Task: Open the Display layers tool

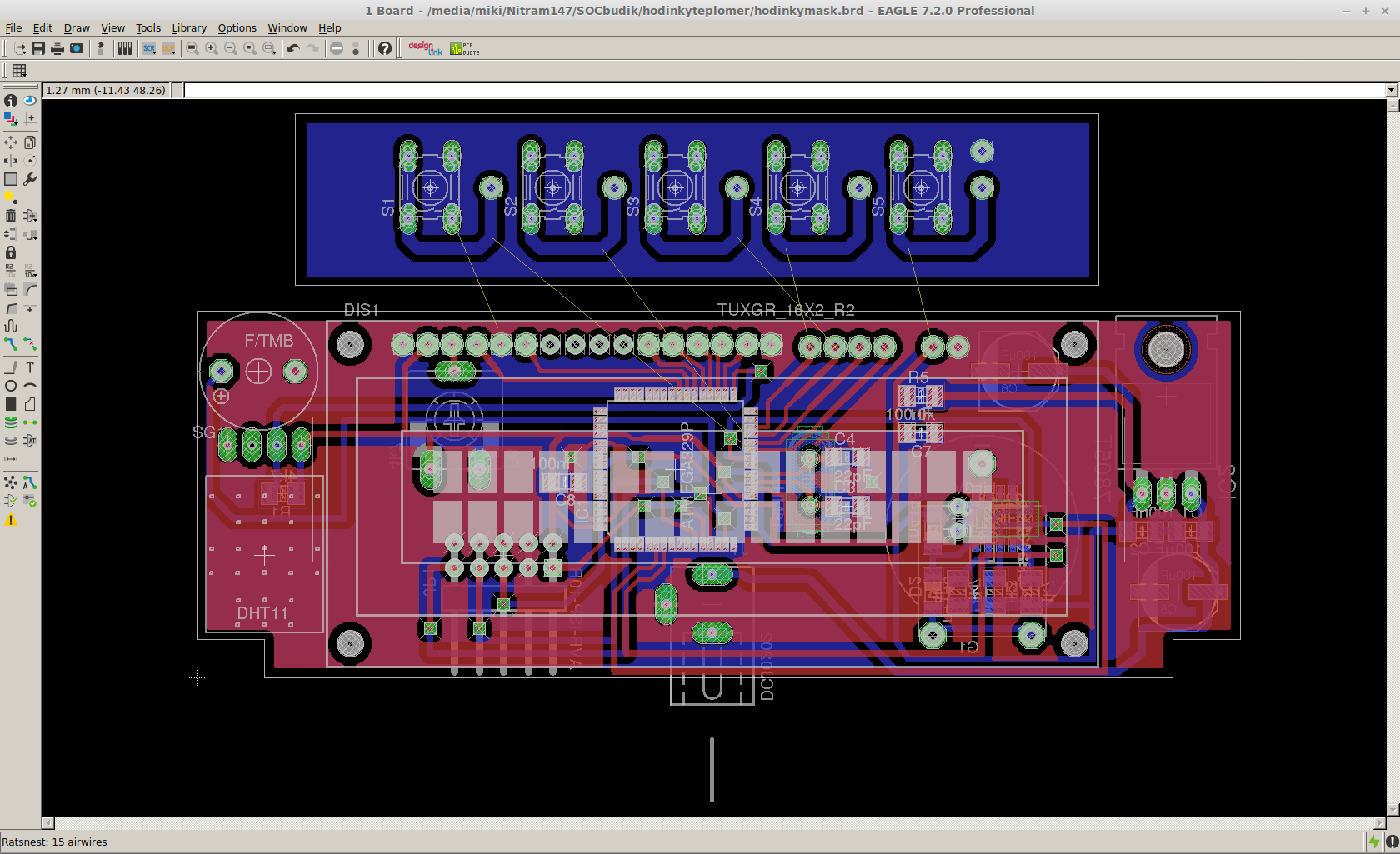Action: tap(11, 118)
